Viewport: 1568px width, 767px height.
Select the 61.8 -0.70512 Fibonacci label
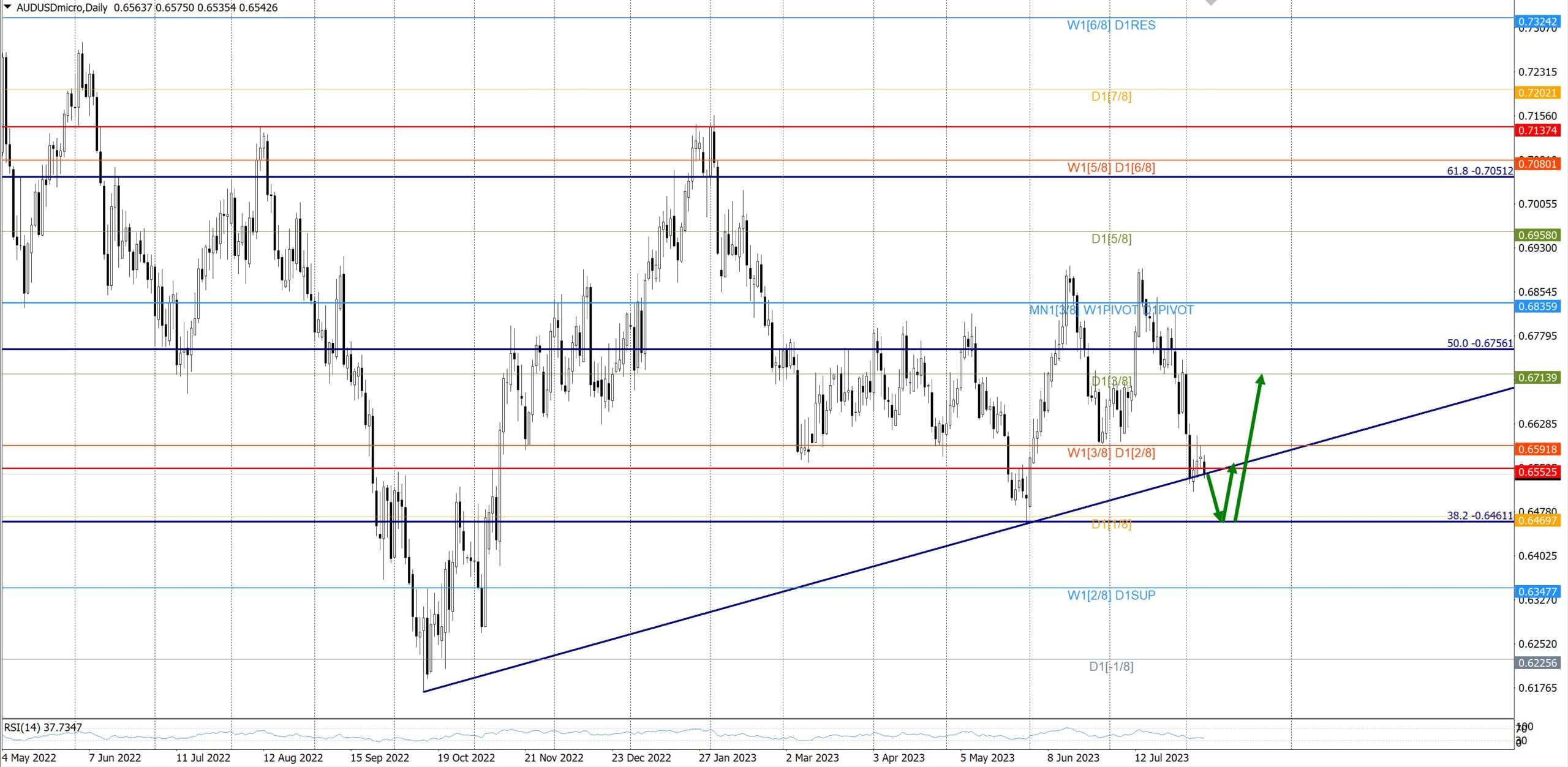click(x=1480, y=171)
